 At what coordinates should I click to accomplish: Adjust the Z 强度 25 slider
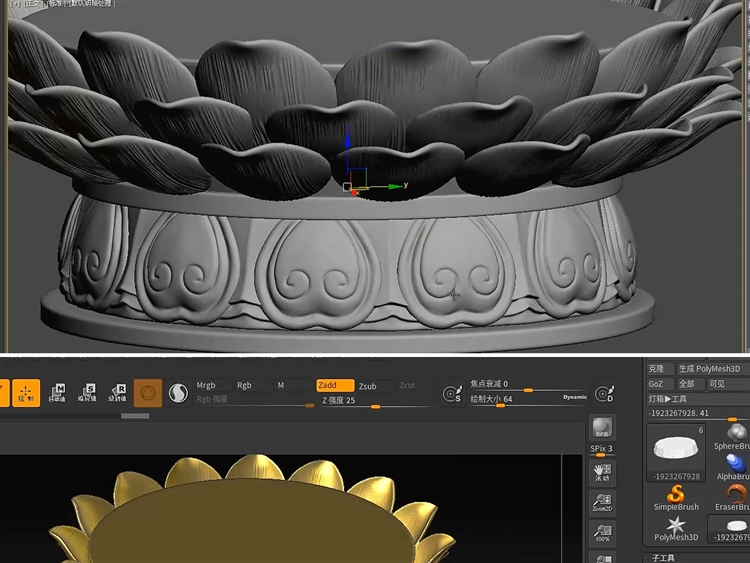pyautogui.click(x=375, y=402)
